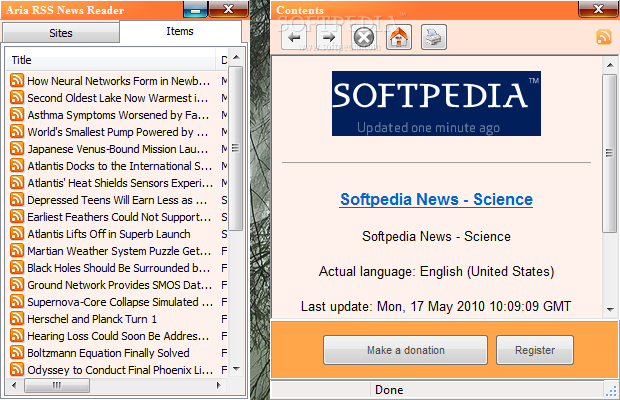Click the Softpedia logo banner
620x400 pixels.
[436, 104]
